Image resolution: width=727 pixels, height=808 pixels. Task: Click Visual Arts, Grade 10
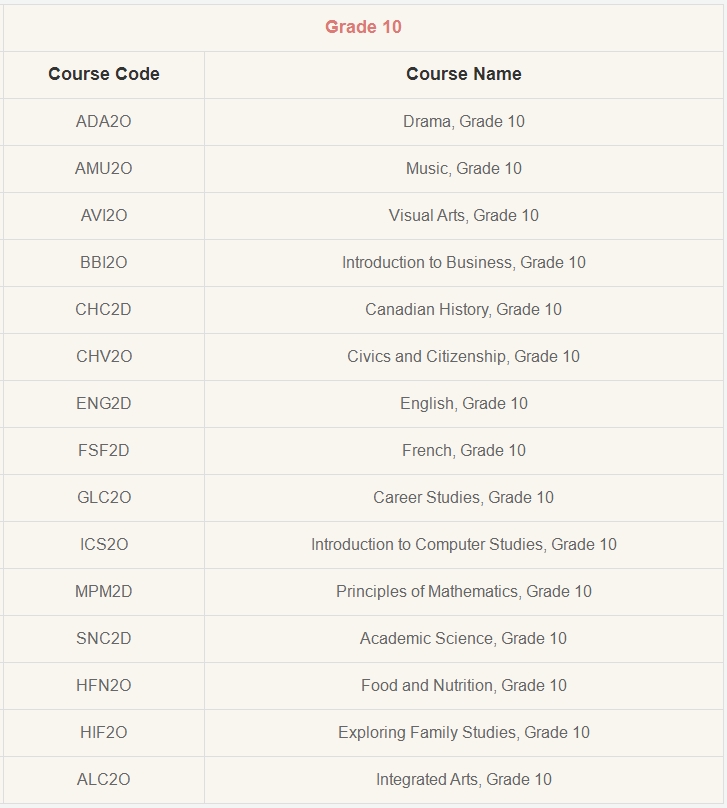464,215
